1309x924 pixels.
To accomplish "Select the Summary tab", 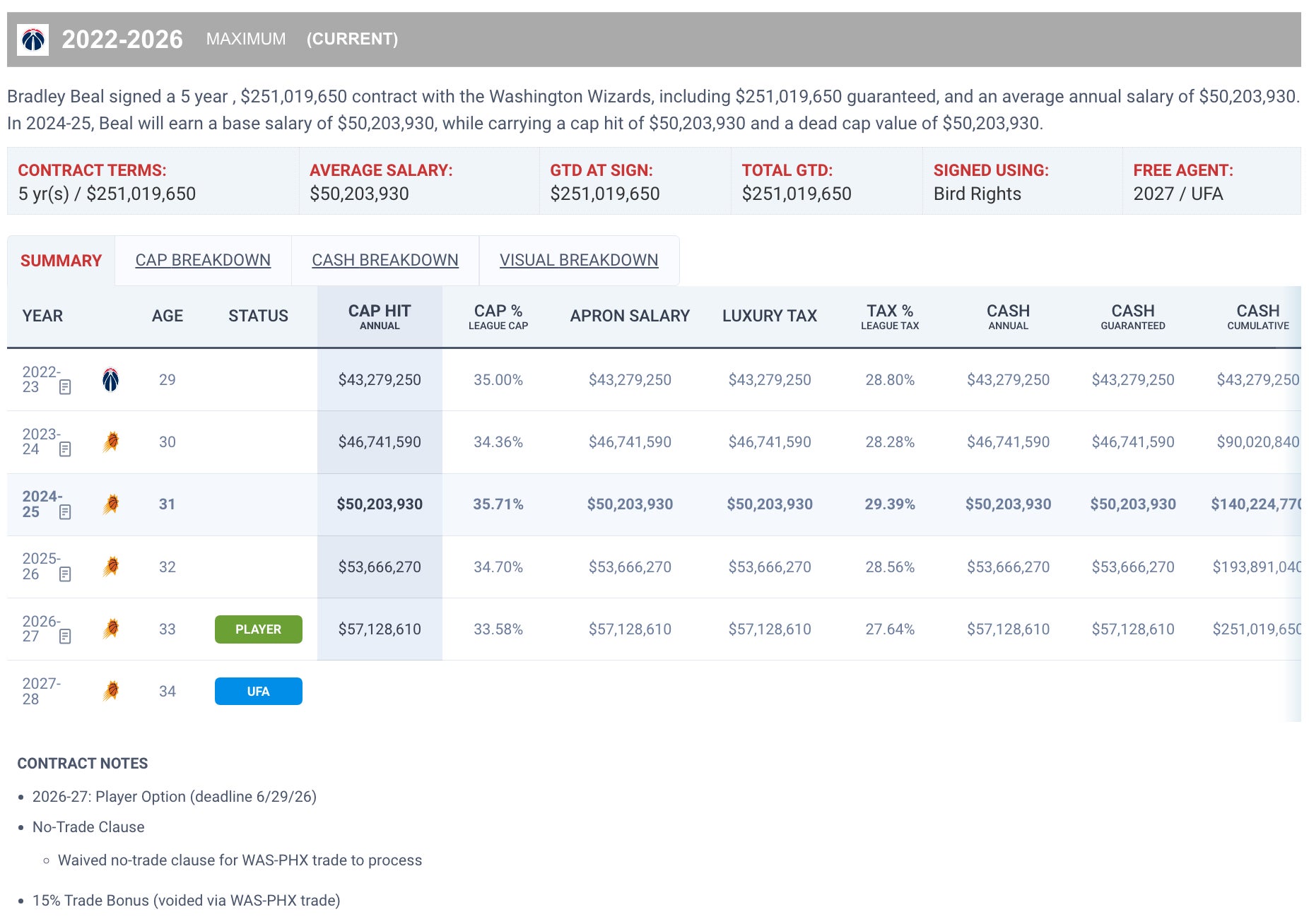I will coord(61,261).
